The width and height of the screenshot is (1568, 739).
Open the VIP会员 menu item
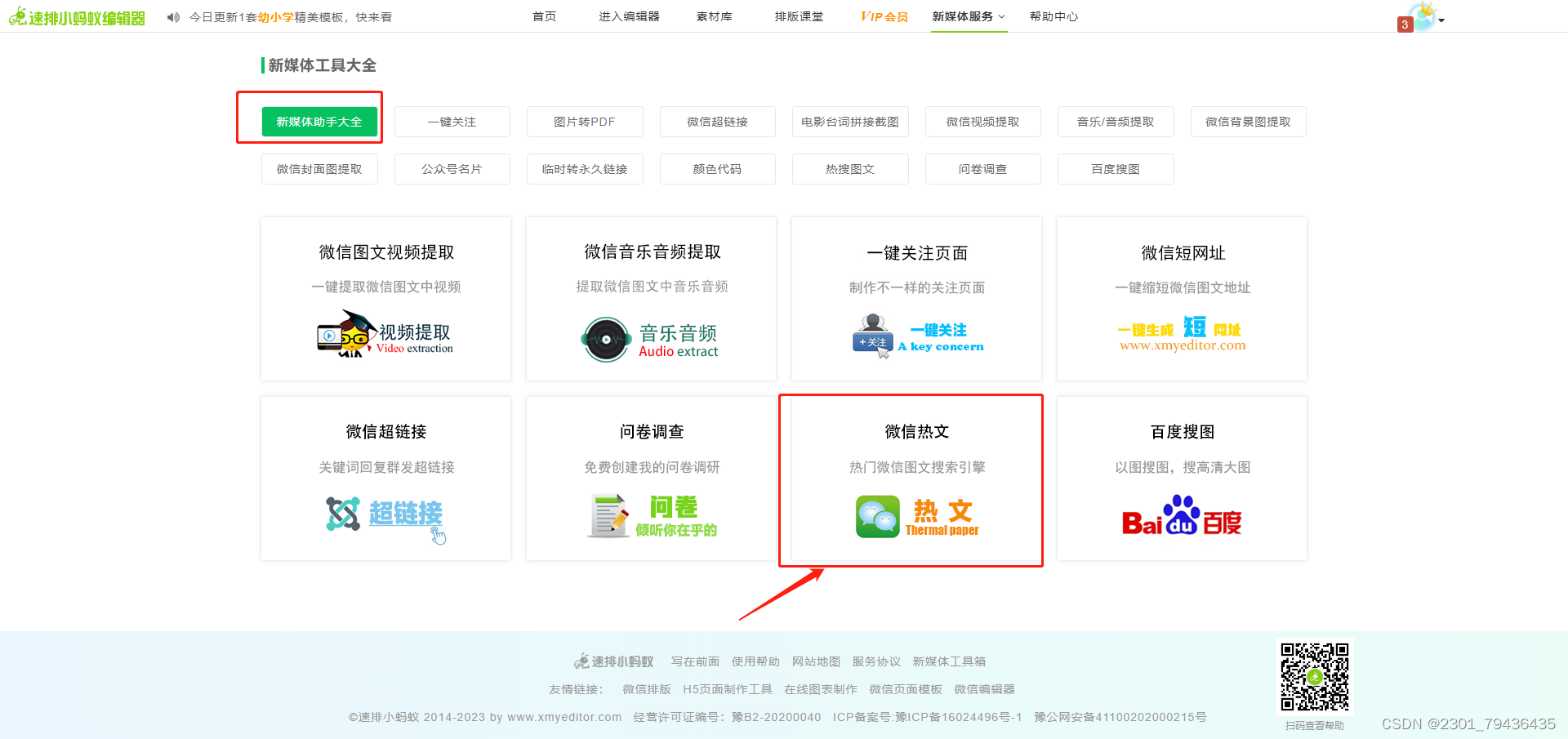(884, 16)
